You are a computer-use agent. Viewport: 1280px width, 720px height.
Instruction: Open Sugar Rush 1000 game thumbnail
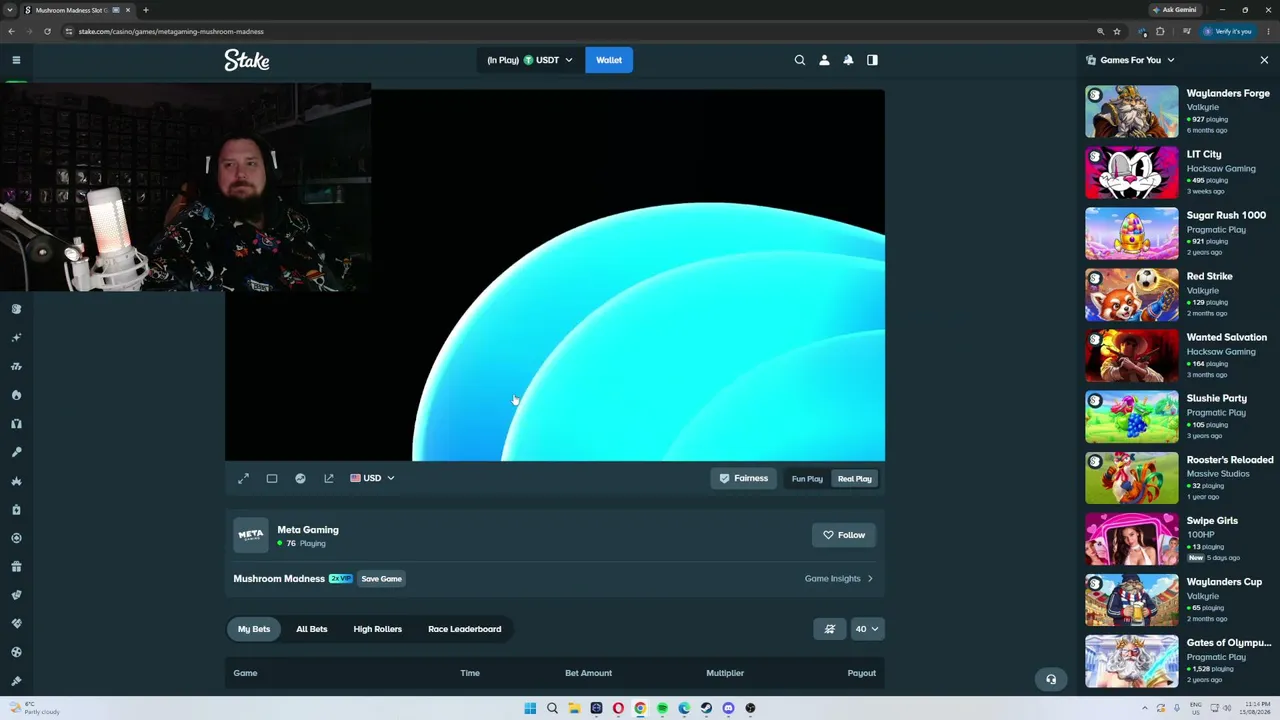(x=1132, y=234)
